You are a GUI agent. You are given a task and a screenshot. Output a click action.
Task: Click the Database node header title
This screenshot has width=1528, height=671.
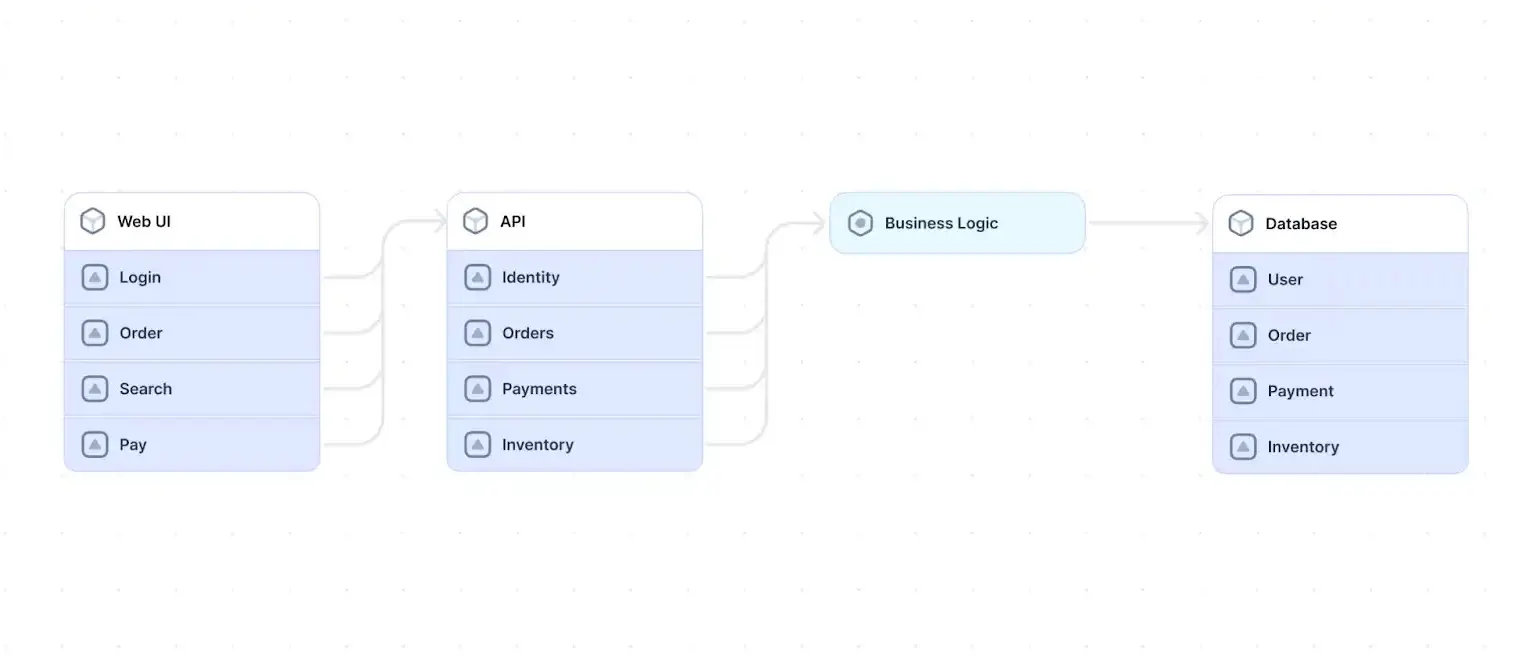[x=1301, y=223]
